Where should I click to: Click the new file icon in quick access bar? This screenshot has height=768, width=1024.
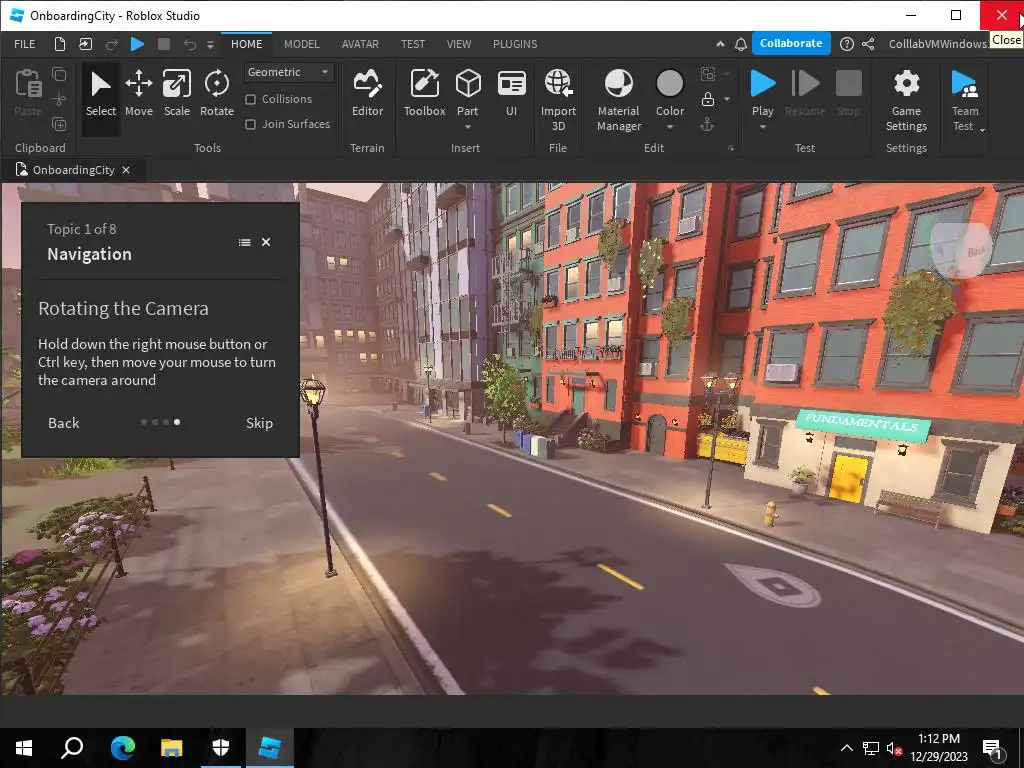coord(59,44)
